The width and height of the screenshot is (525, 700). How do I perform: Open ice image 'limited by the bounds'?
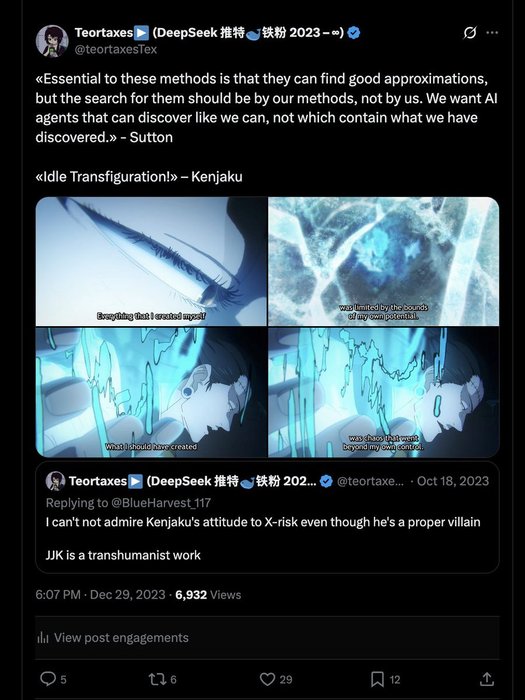point(383,261)
